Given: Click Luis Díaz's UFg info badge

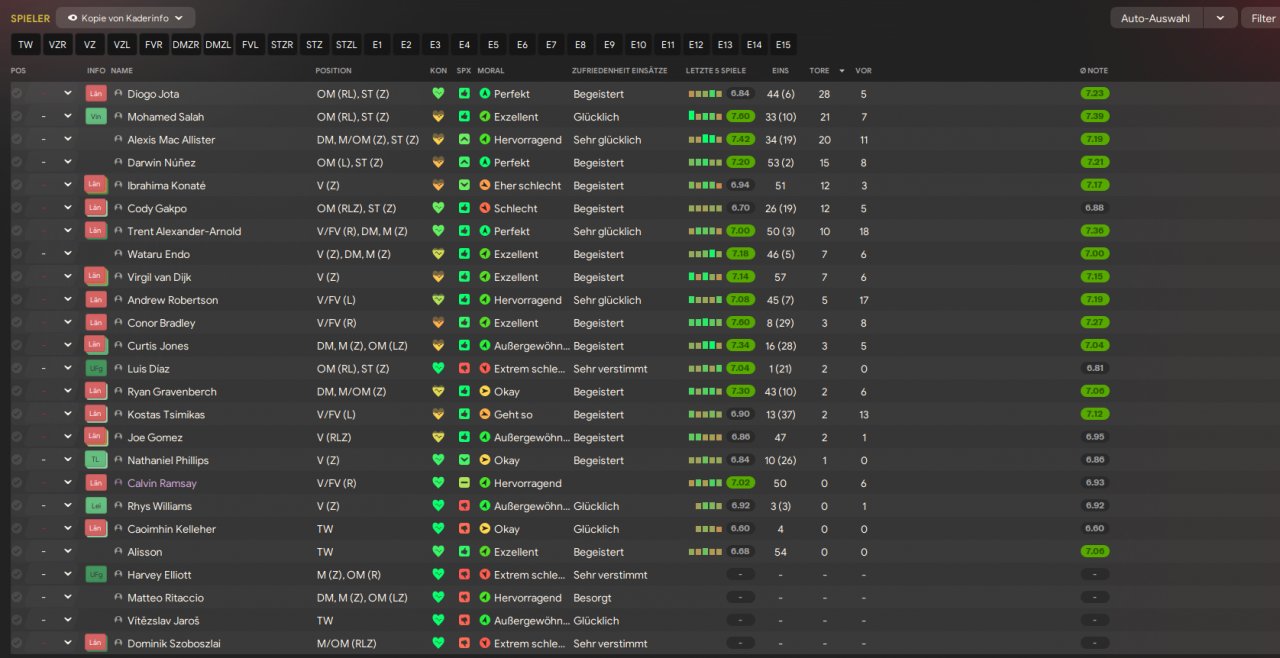Looking at the screenshot, I should pos(96,368).
